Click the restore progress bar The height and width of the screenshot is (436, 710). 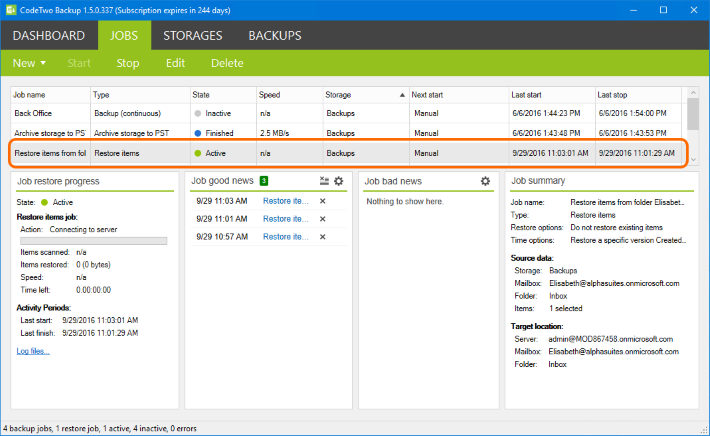tap(94, 241)
